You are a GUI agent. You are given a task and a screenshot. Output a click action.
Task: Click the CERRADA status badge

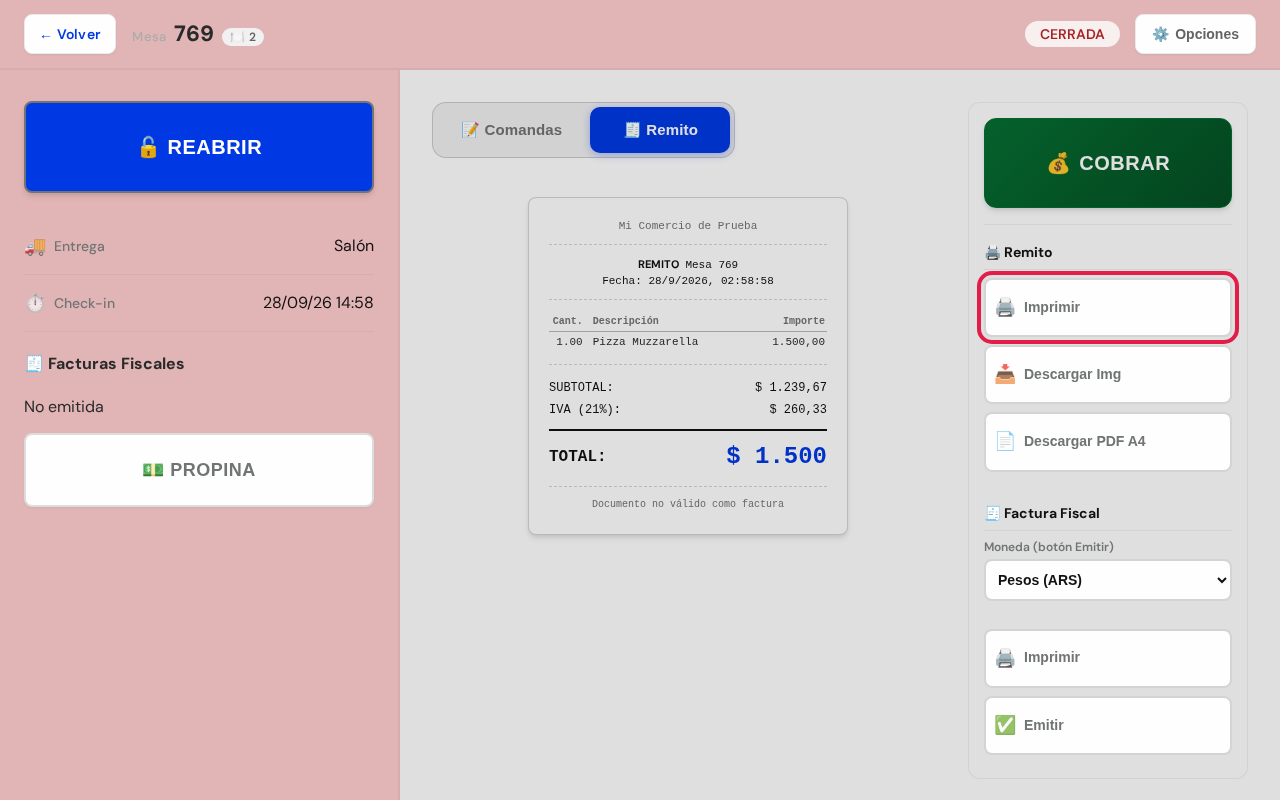1072,34
